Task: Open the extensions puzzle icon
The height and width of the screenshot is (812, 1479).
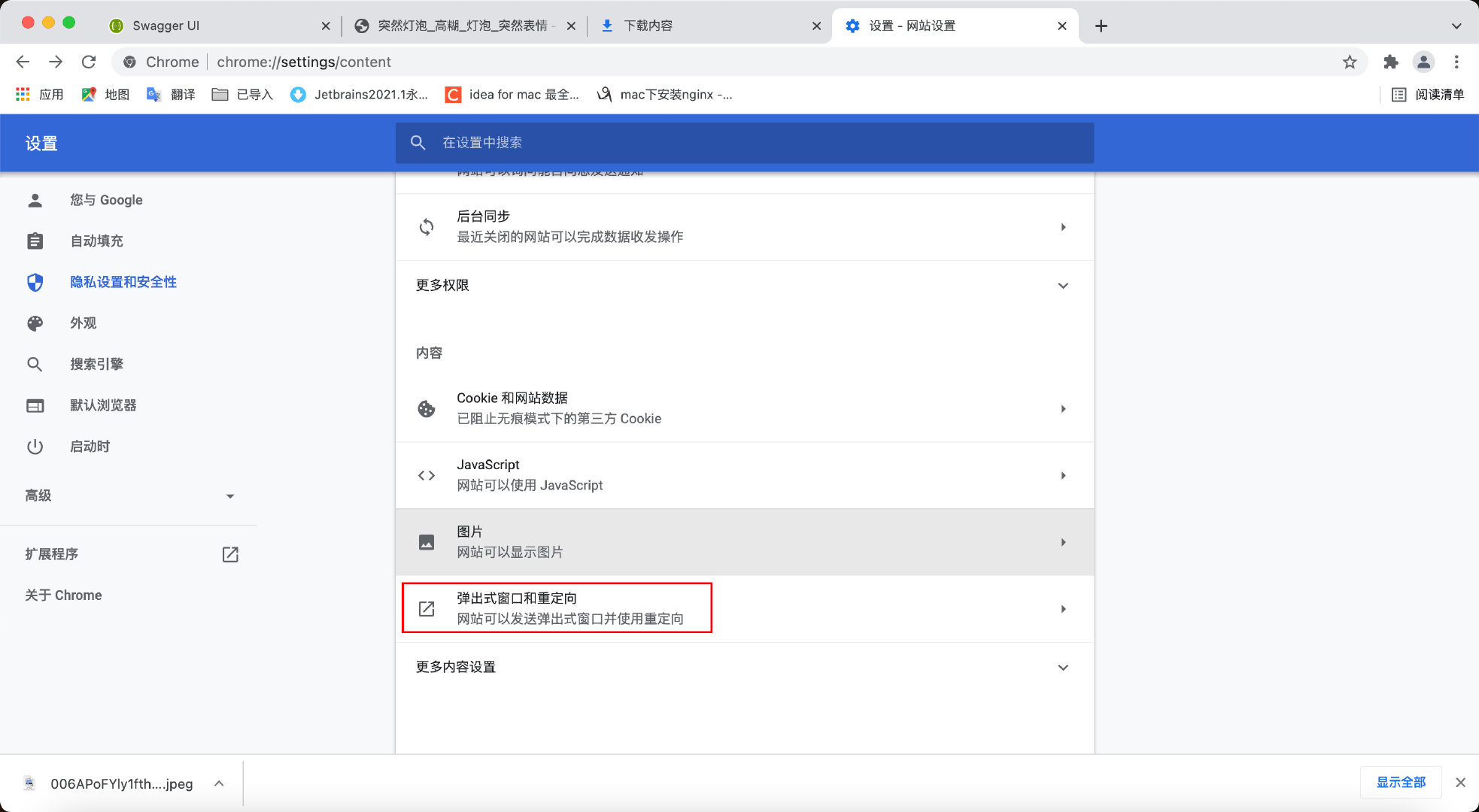Action: point(1390,62)
